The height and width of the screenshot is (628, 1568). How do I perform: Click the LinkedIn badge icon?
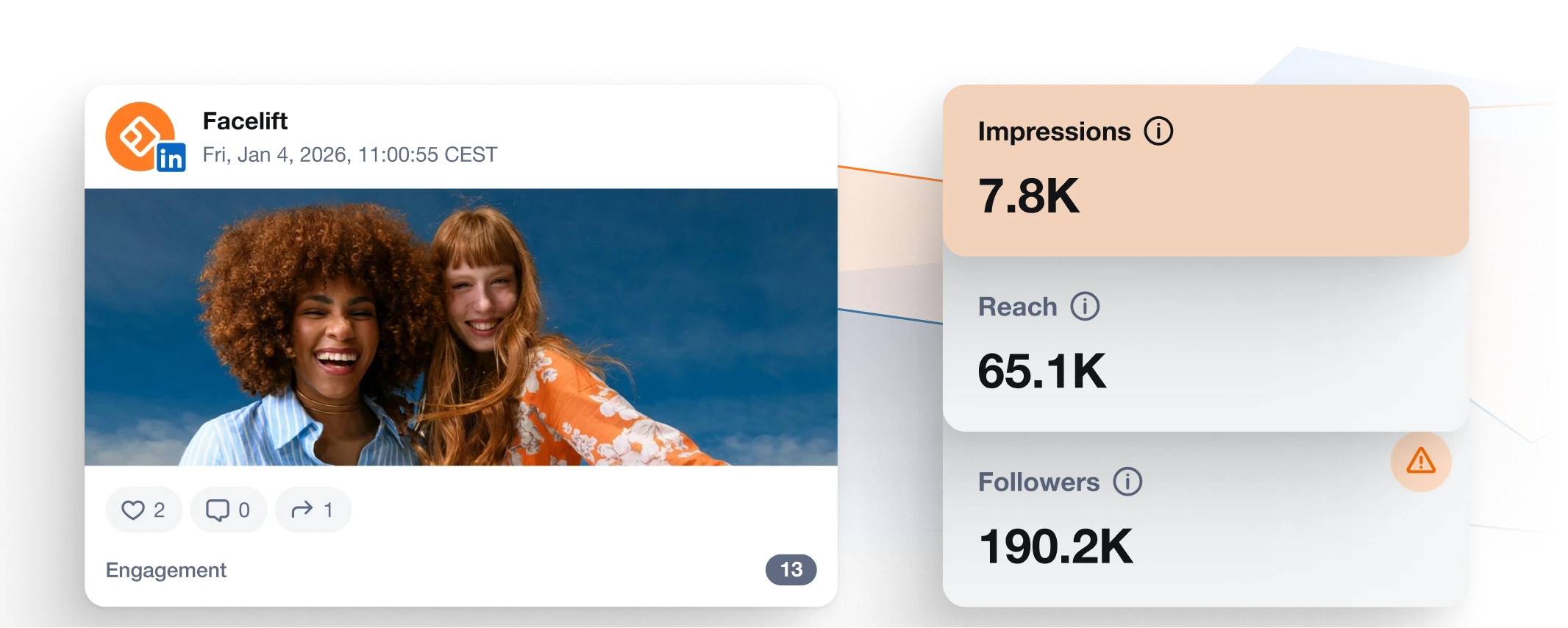pyautogui.click(x=171, y=157)
